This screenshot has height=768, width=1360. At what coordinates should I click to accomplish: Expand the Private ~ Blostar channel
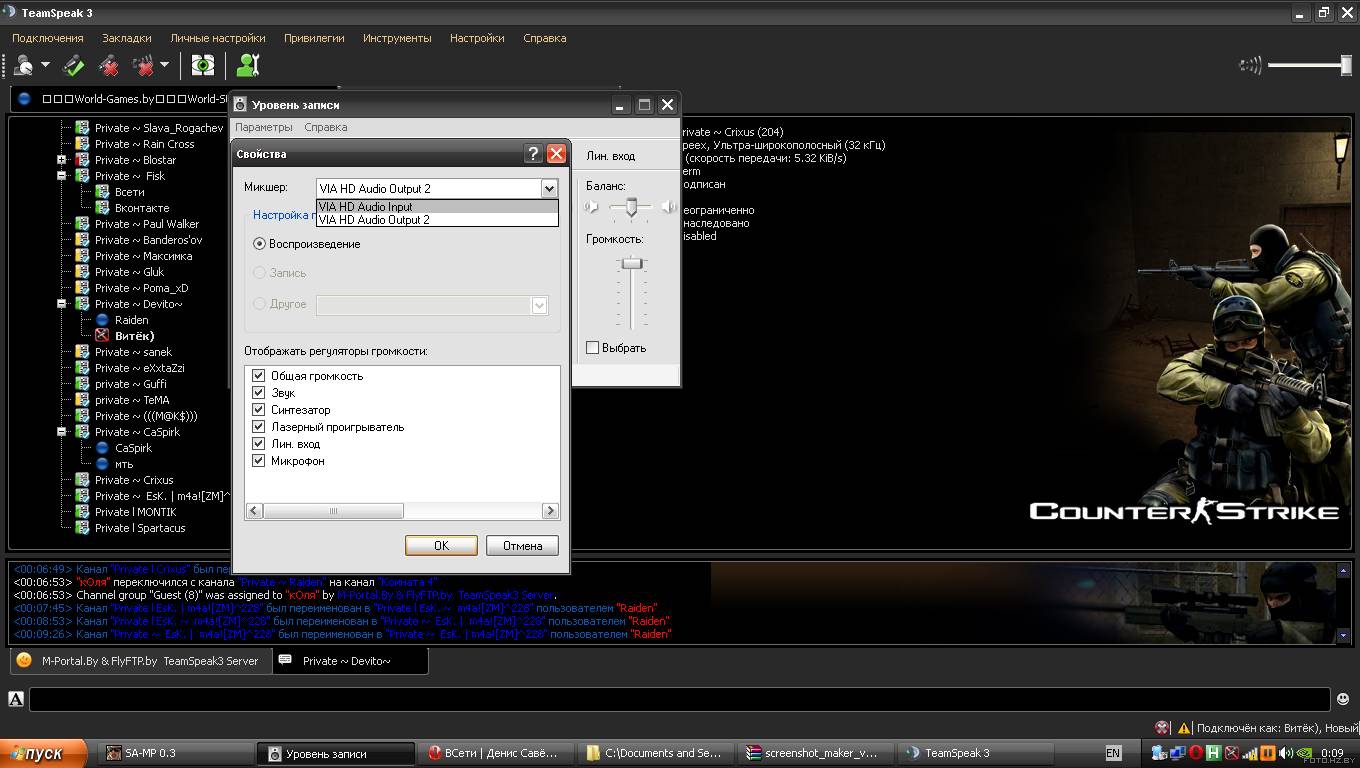point(62,160)
